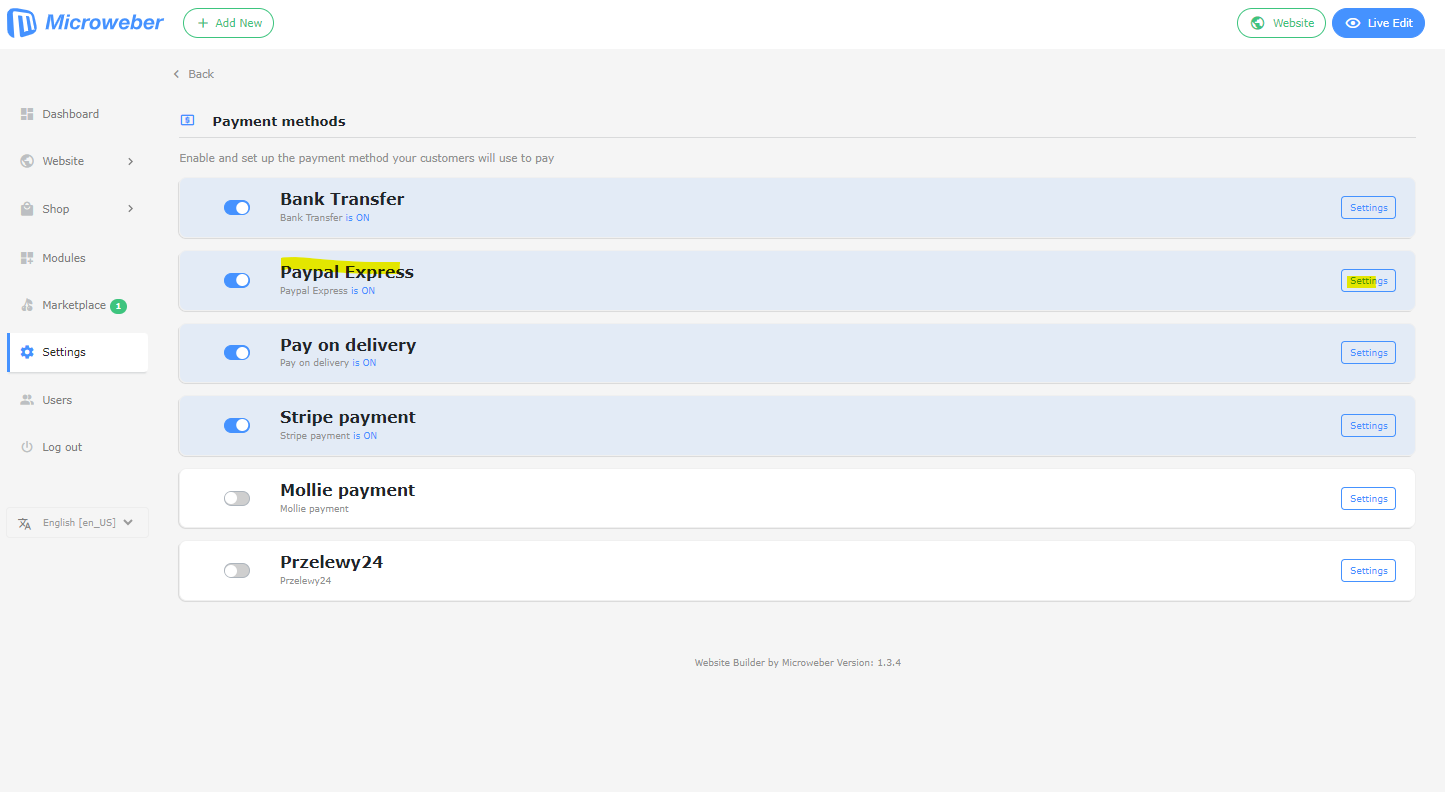Image resolution: width=1445 pixels, height=792 pixels.
Task: Click the Payment methods dollar icon
Action: [x=187, y=121]
